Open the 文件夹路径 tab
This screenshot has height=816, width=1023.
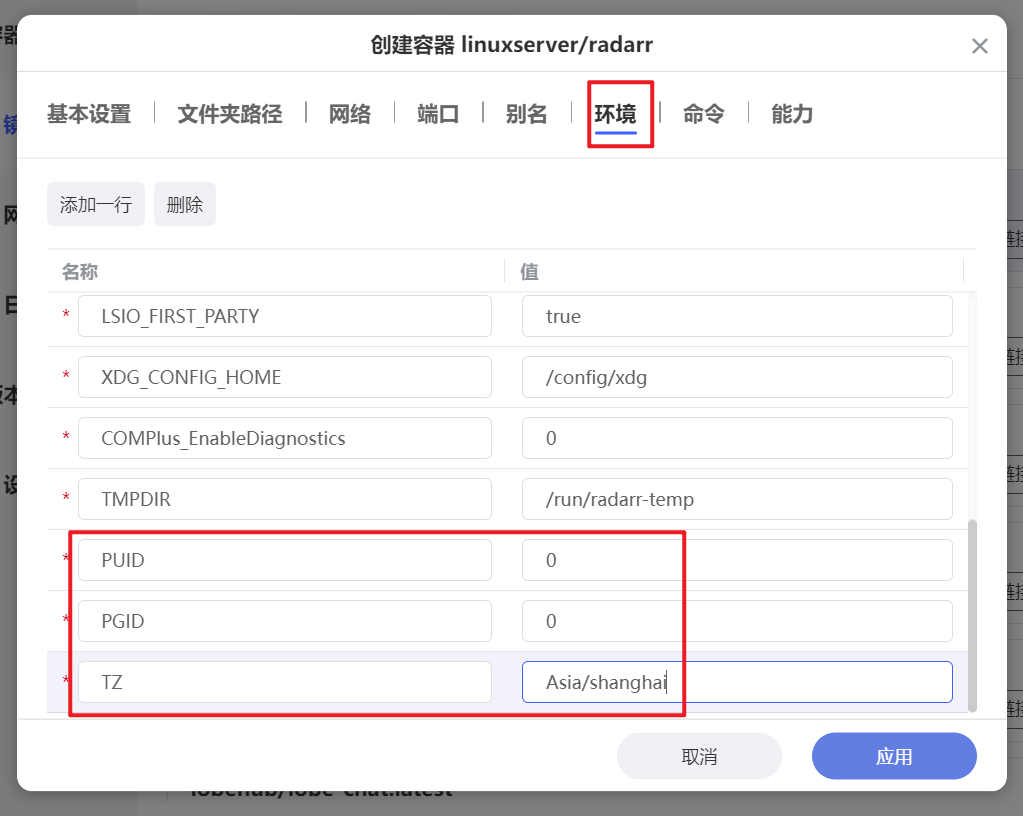pos(230,113)
